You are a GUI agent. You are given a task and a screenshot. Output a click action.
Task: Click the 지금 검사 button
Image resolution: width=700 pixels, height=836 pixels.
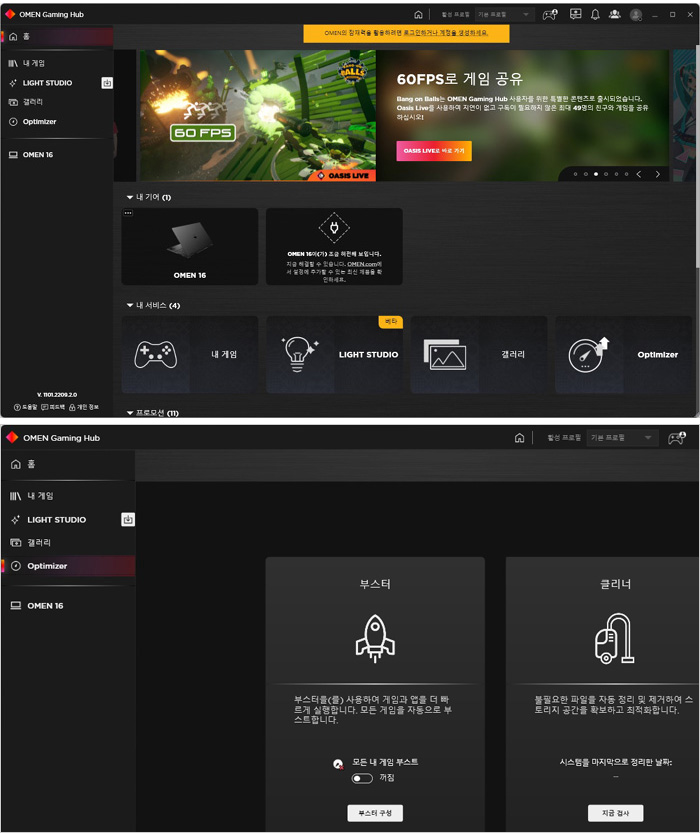pyautogui.click(x=616, y=814)
